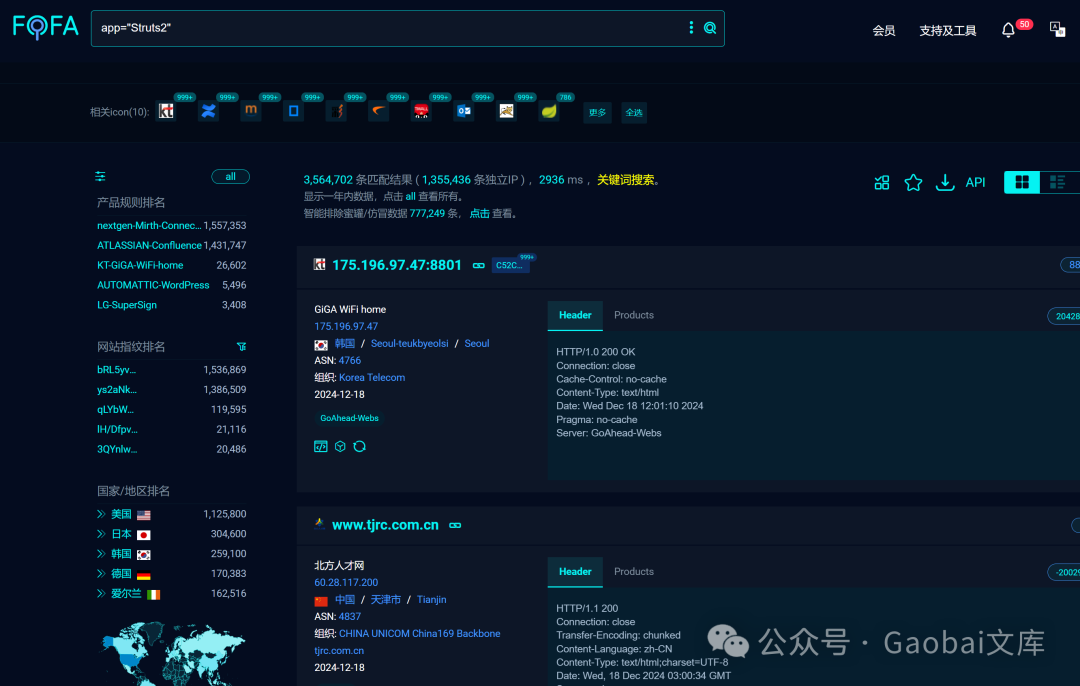Click the 更多 button for related icons
This screenshot has height=686, width=1080.
597,112
